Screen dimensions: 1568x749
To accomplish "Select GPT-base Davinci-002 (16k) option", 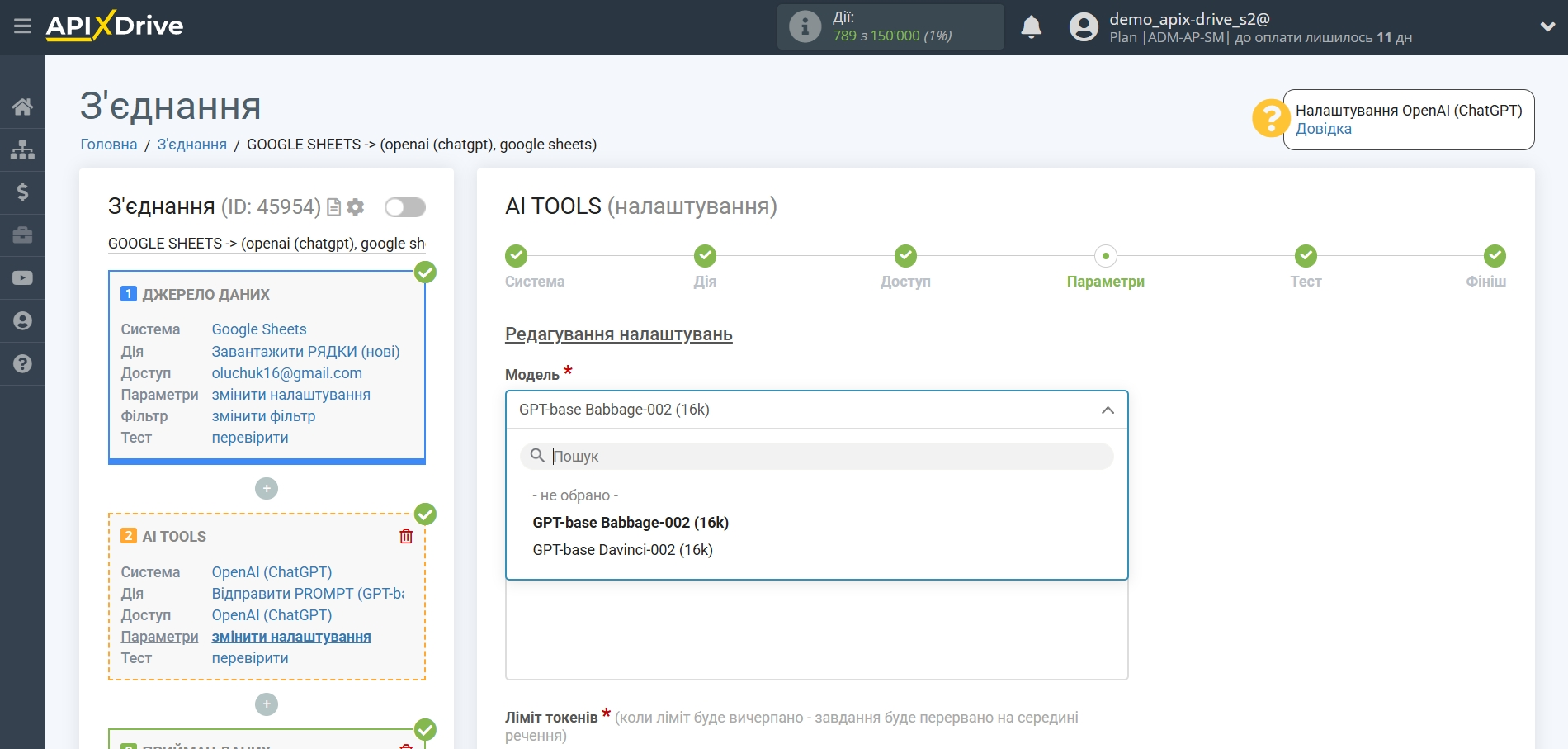I will (x=622, y=550).
